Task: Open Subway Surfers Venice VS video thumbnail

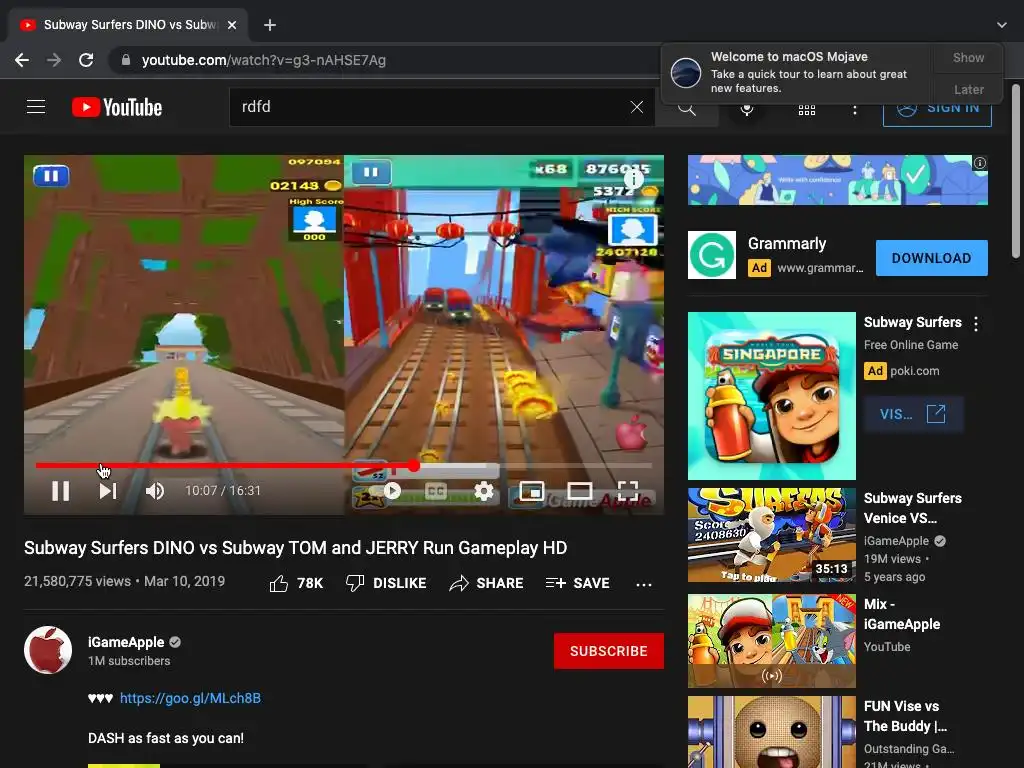Action: coord(771,535)
